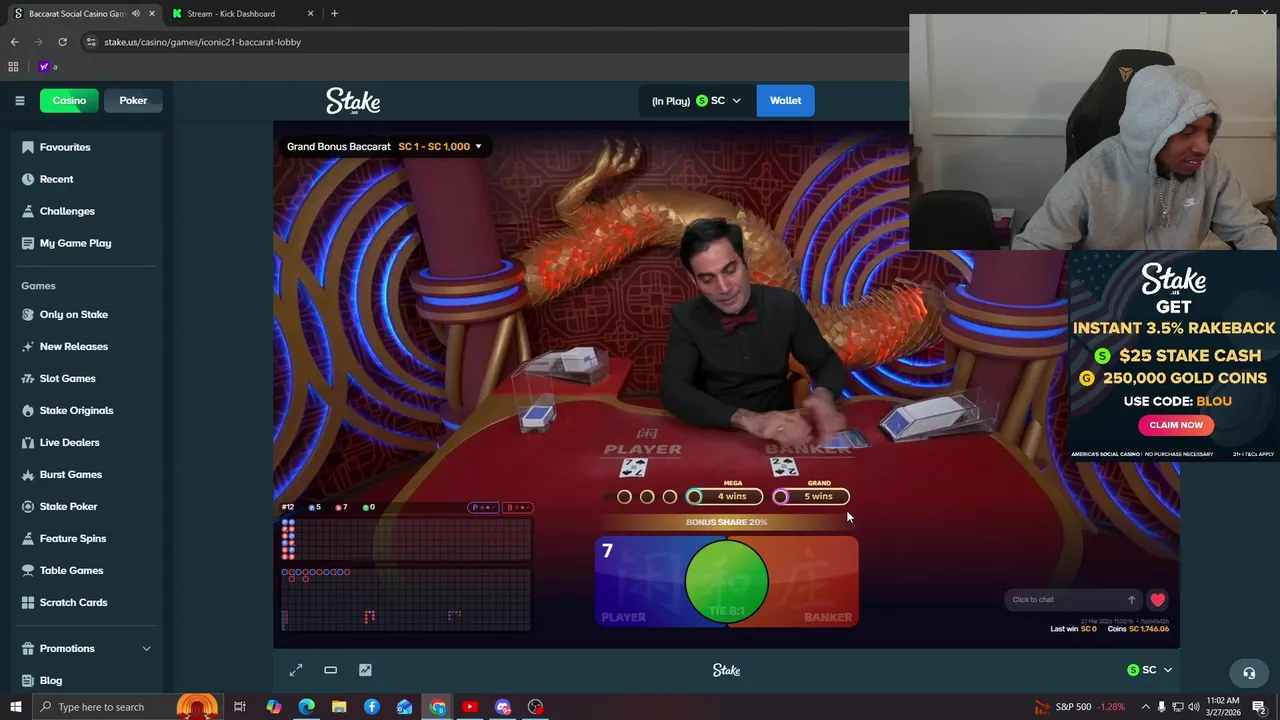Open the Windows Start menu
This screenshot has height=720, width=1280.
16,707
